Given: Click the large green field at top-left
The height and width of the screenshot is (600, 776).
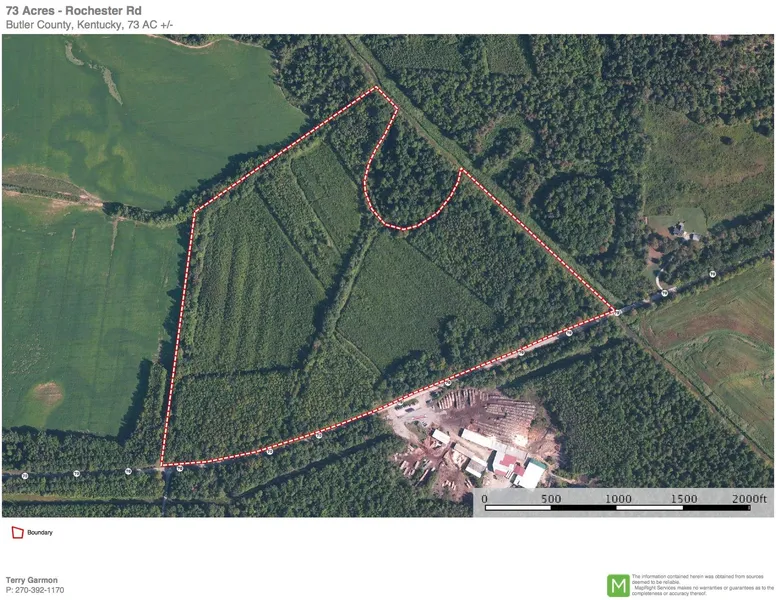Looking at the screenshot, I should [150, 110].
